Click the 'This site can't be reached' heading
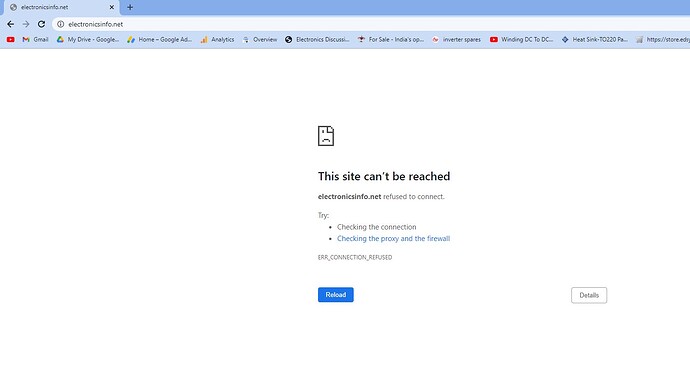This screenshot has height=391, width=690. click(384, 176)
